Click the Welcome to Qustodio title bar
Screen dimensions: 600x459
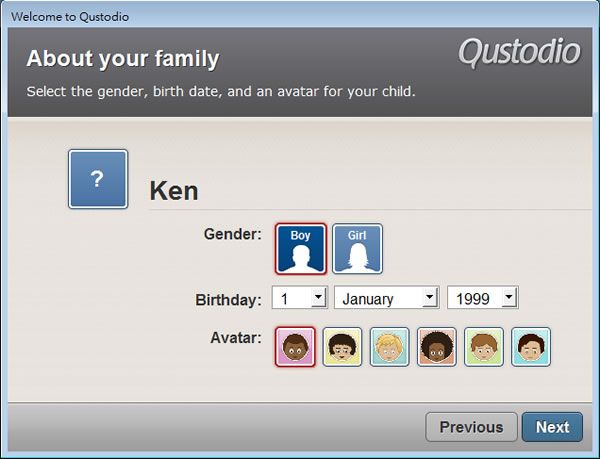70,17
